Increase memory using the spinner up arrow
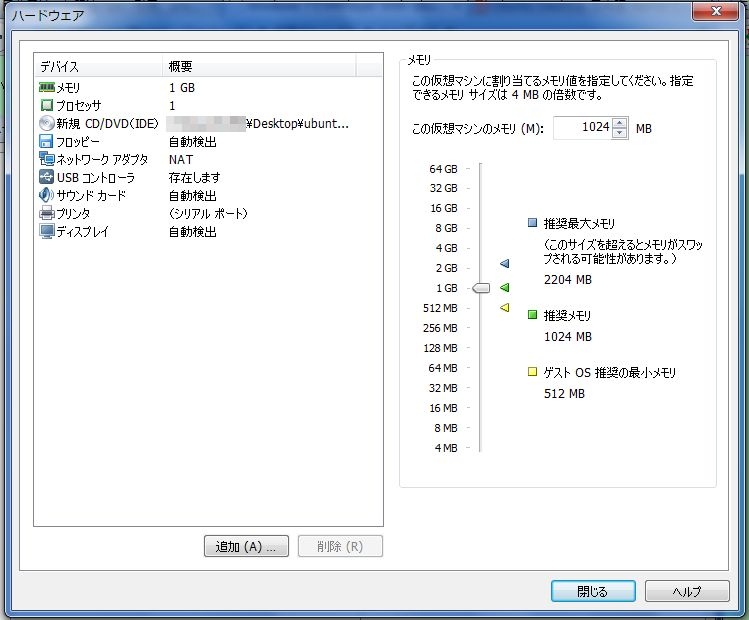Viewport: 749px width, 620px height. coord(620,123)
